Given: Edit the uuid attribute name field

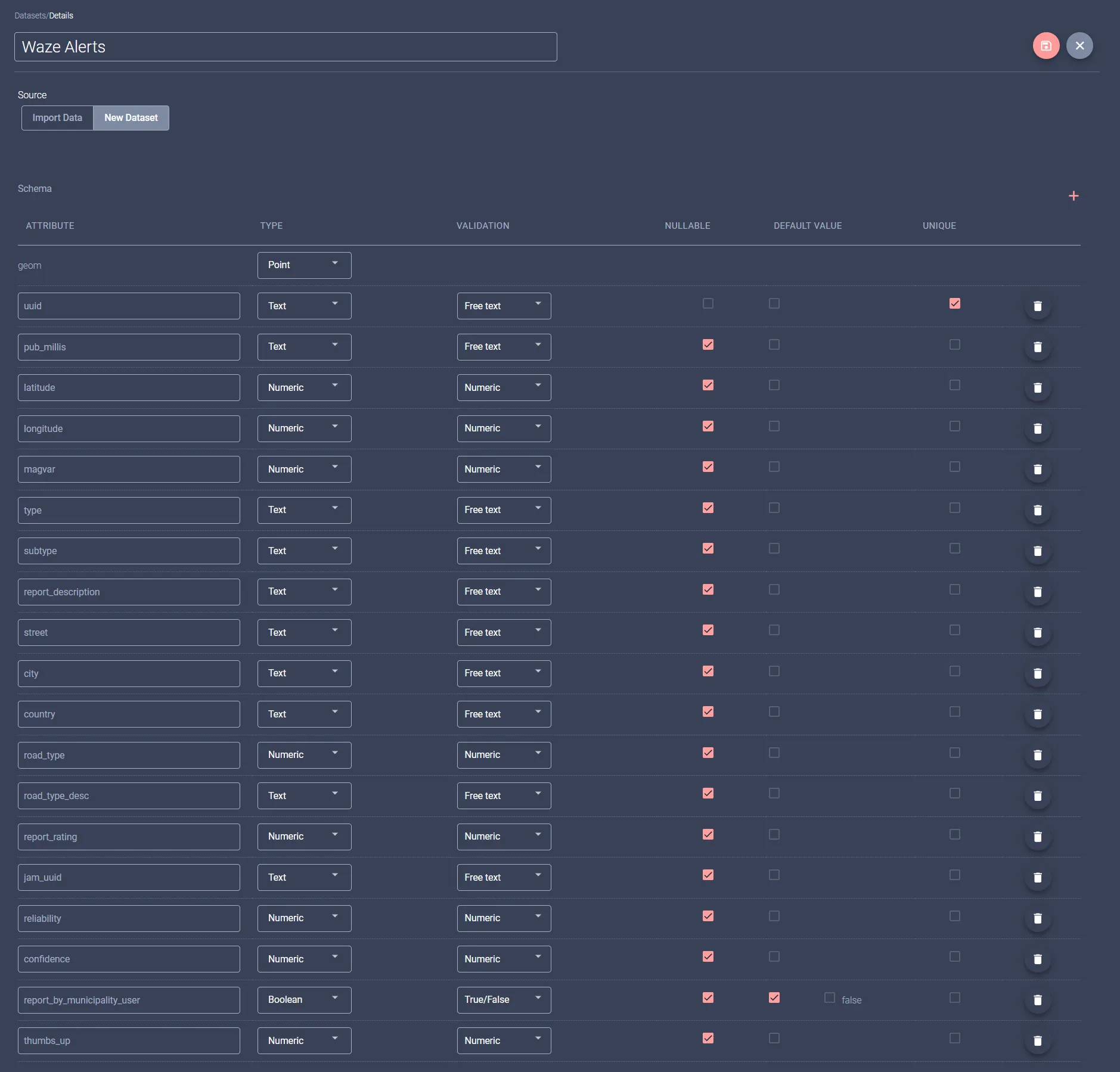Looking at the screenshot, I should coord(129,306).
